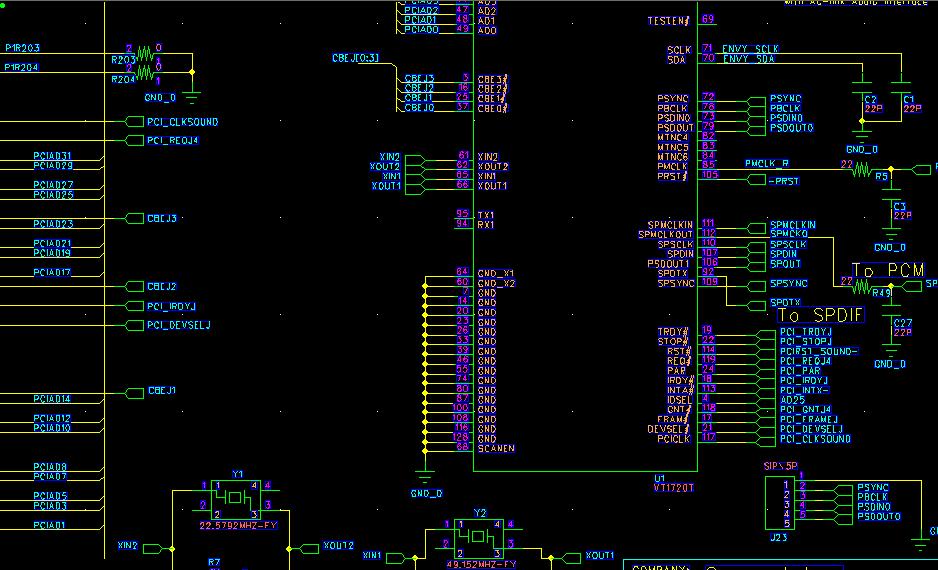Click the R5 resistor symbol
938x570 pixels.
pyautogui.click(x=862, y=169)
